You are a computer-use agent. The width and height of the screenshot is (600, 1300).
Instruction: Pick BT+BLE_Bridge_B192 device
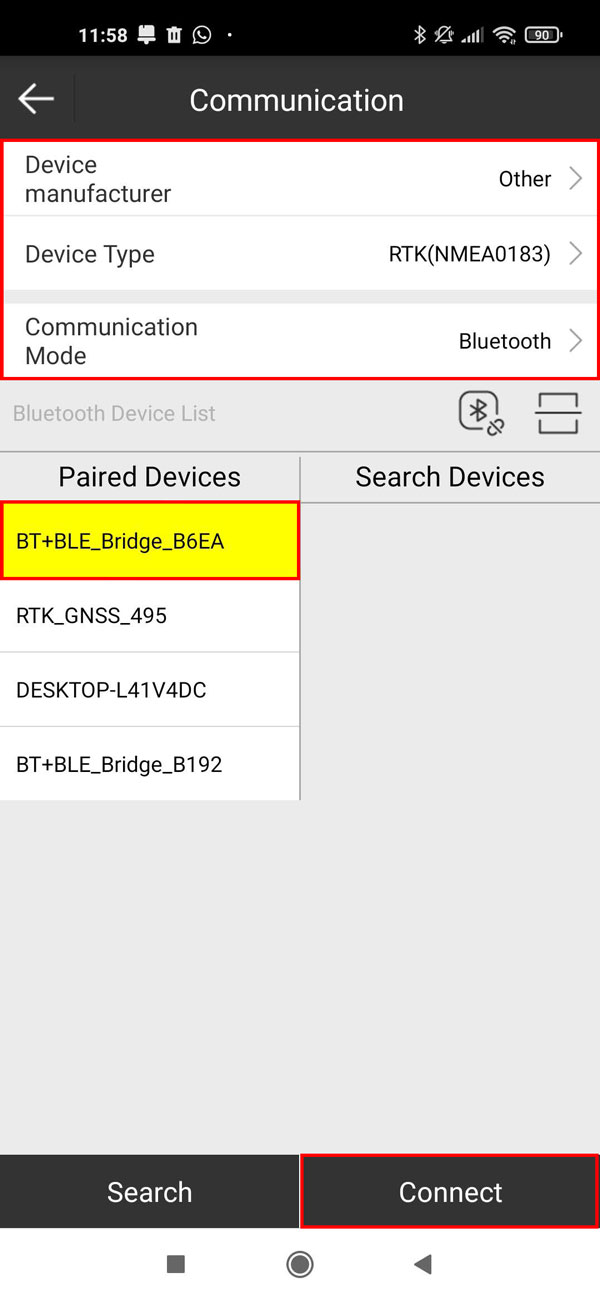150,764
